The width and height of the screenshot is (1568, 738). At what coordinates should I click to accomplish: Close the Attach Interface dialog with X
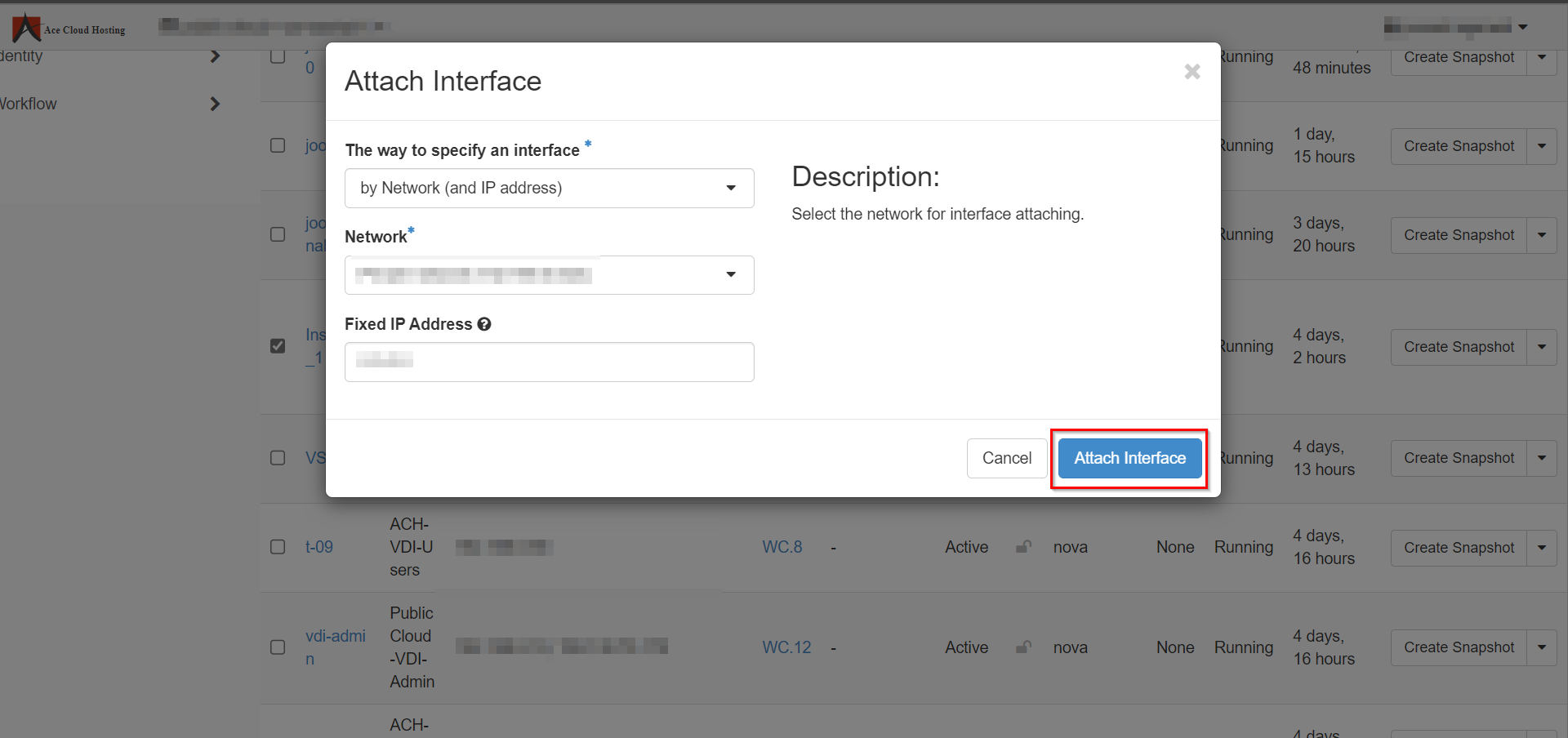coord(1192,72)
